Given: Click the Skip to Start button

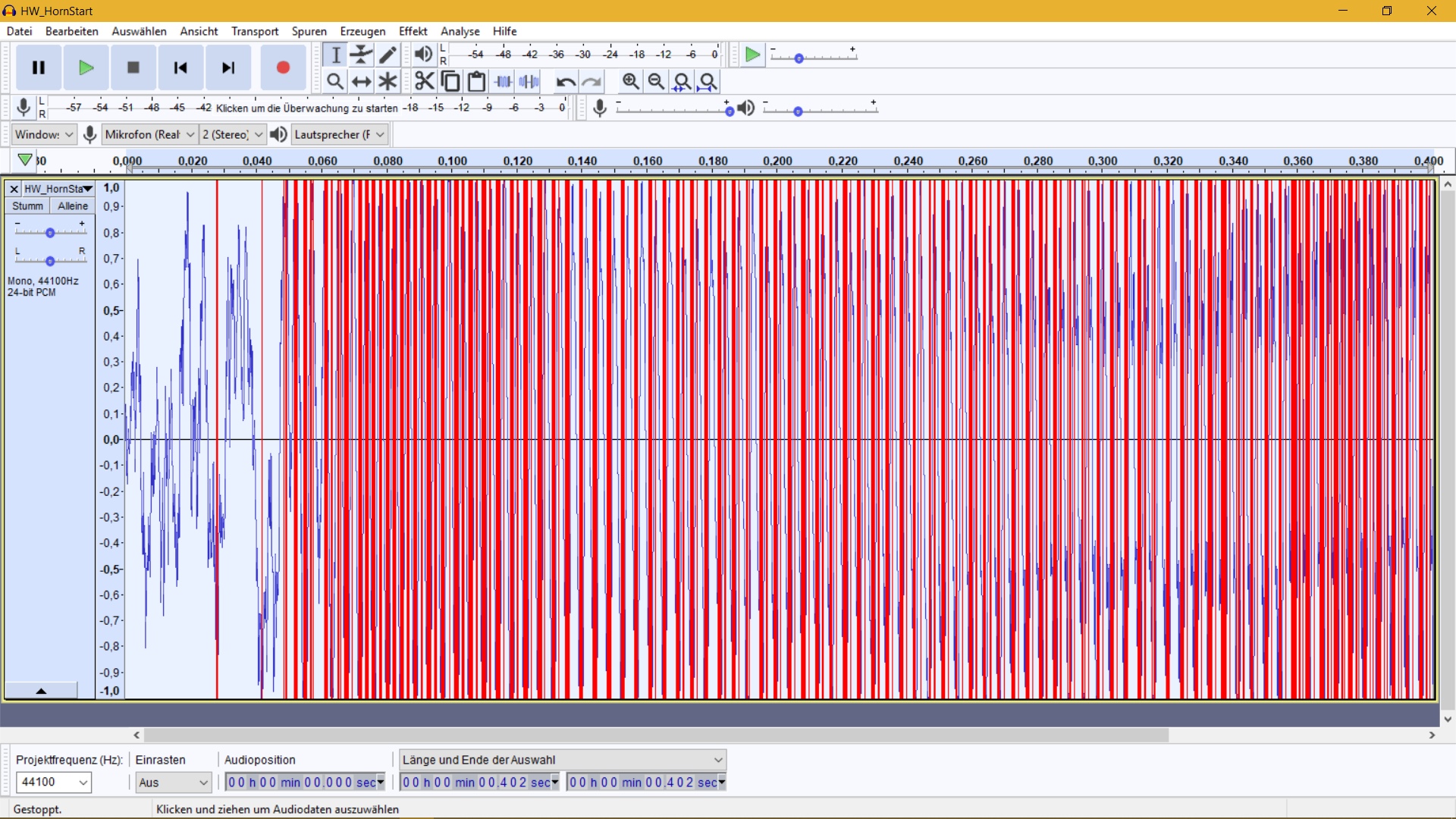Looking at the screenshot, I should [180, 67].
